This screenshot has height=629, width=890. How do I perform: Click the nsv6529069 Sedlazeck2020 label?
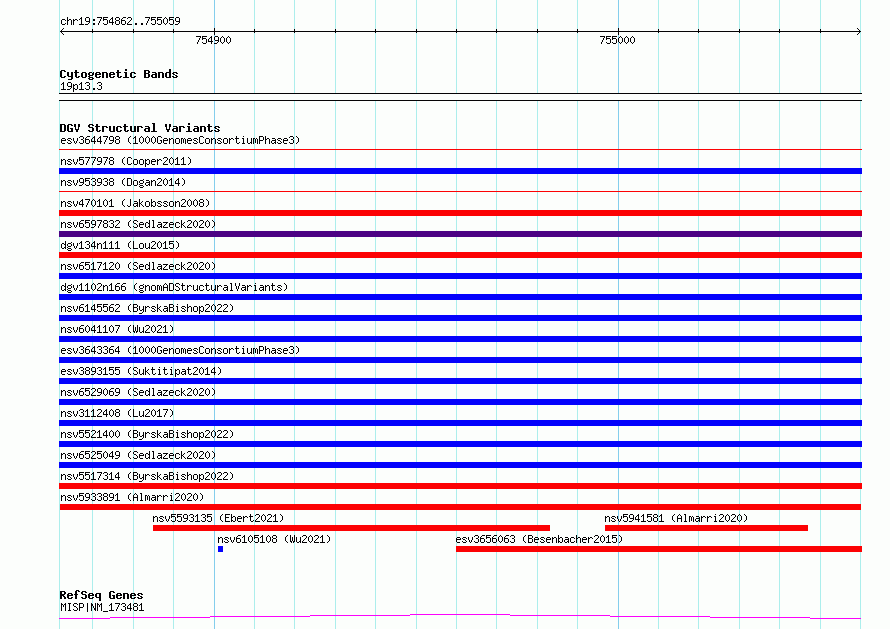point(138,392)
